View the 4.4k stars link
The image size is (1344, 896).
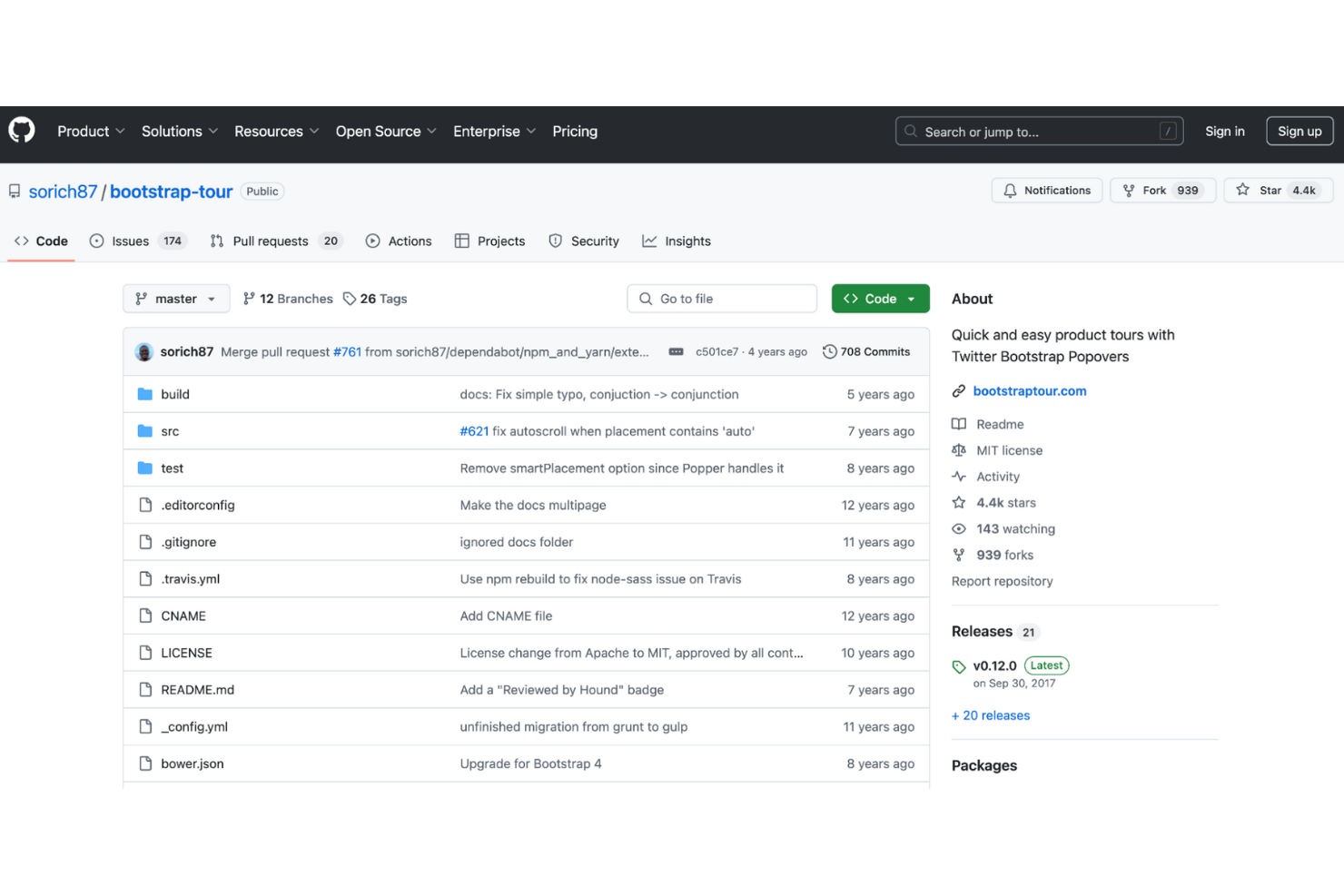pos(1006,503)
